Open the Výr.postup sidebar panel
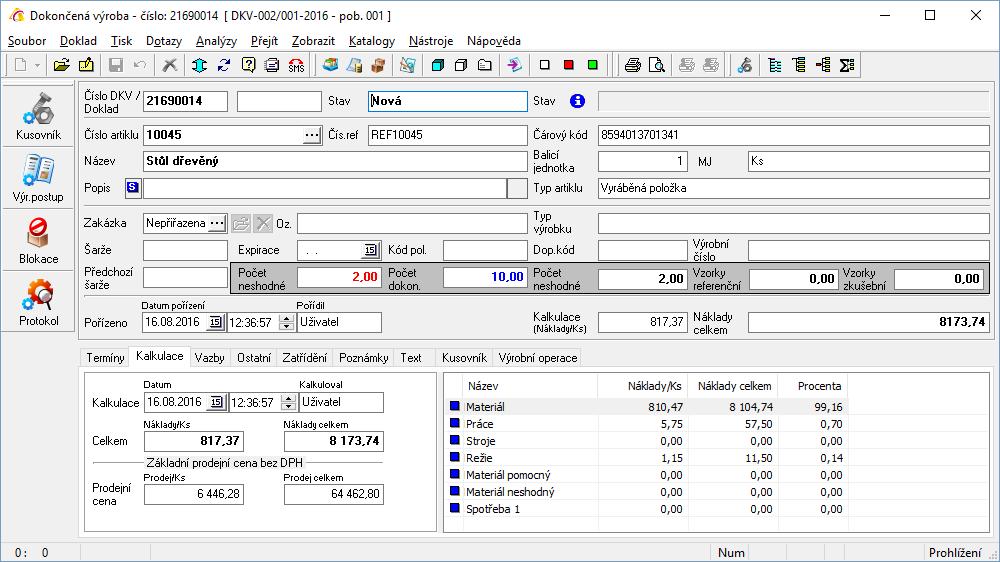Screen dimensions: 1000x562 (x=38, y=178)
